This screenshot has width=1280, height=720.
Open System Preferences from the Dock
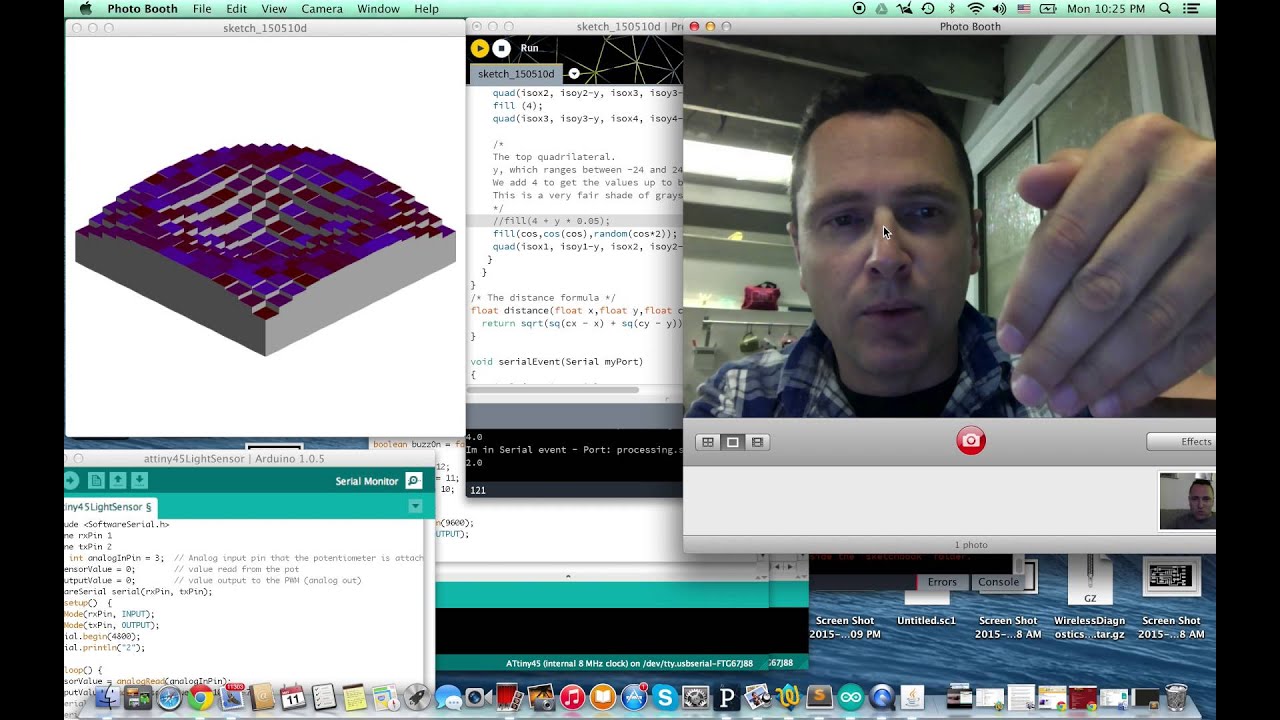click(696, 697)
